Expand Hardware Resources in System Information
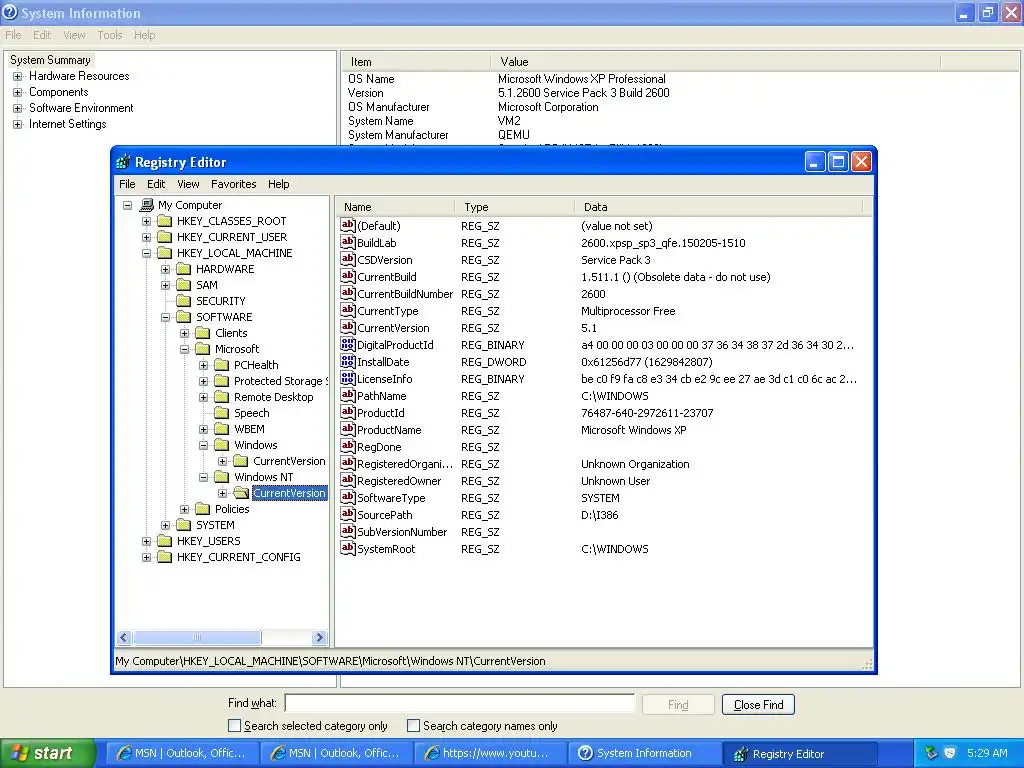 tap(18, 76)
